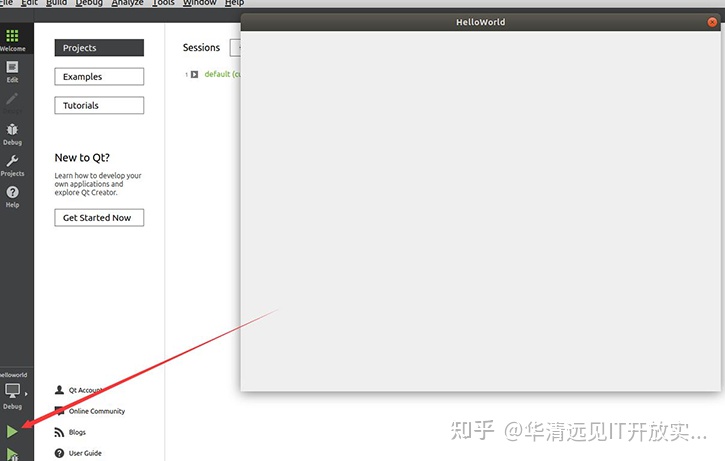This screenshot has width=725, height=461.
Task: Open Projects mode with wrench icon
Action: pos(12,166)
